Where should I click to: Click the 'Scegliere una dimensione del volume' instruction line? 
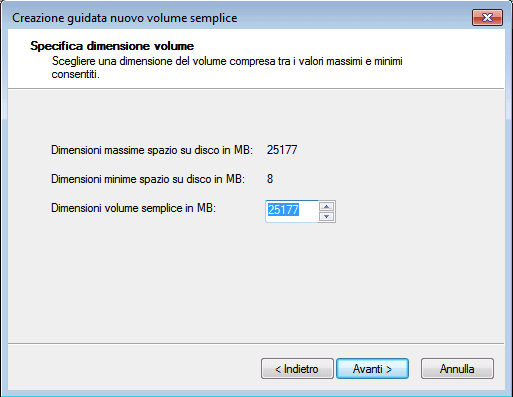pos(227,61)
